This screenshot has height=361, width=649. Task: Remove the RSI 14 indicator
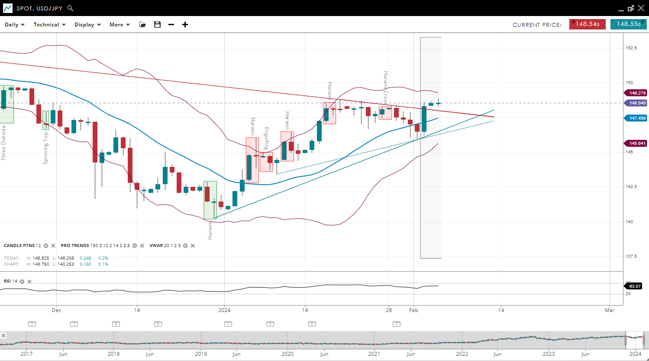pos(29,282)
